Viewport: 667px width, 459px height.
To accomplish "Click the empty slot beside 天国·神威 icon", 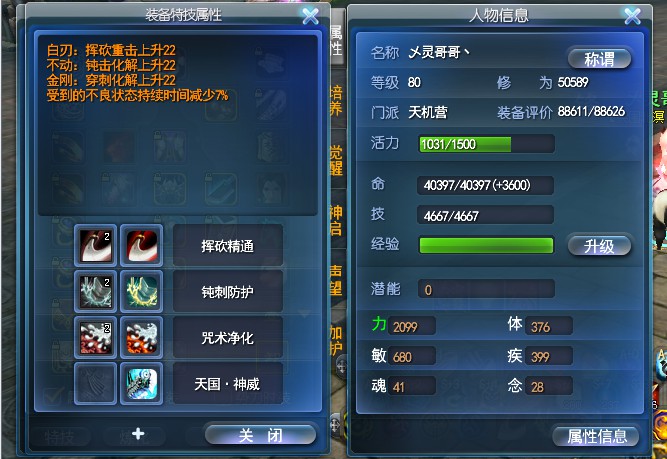I will 96,384.
